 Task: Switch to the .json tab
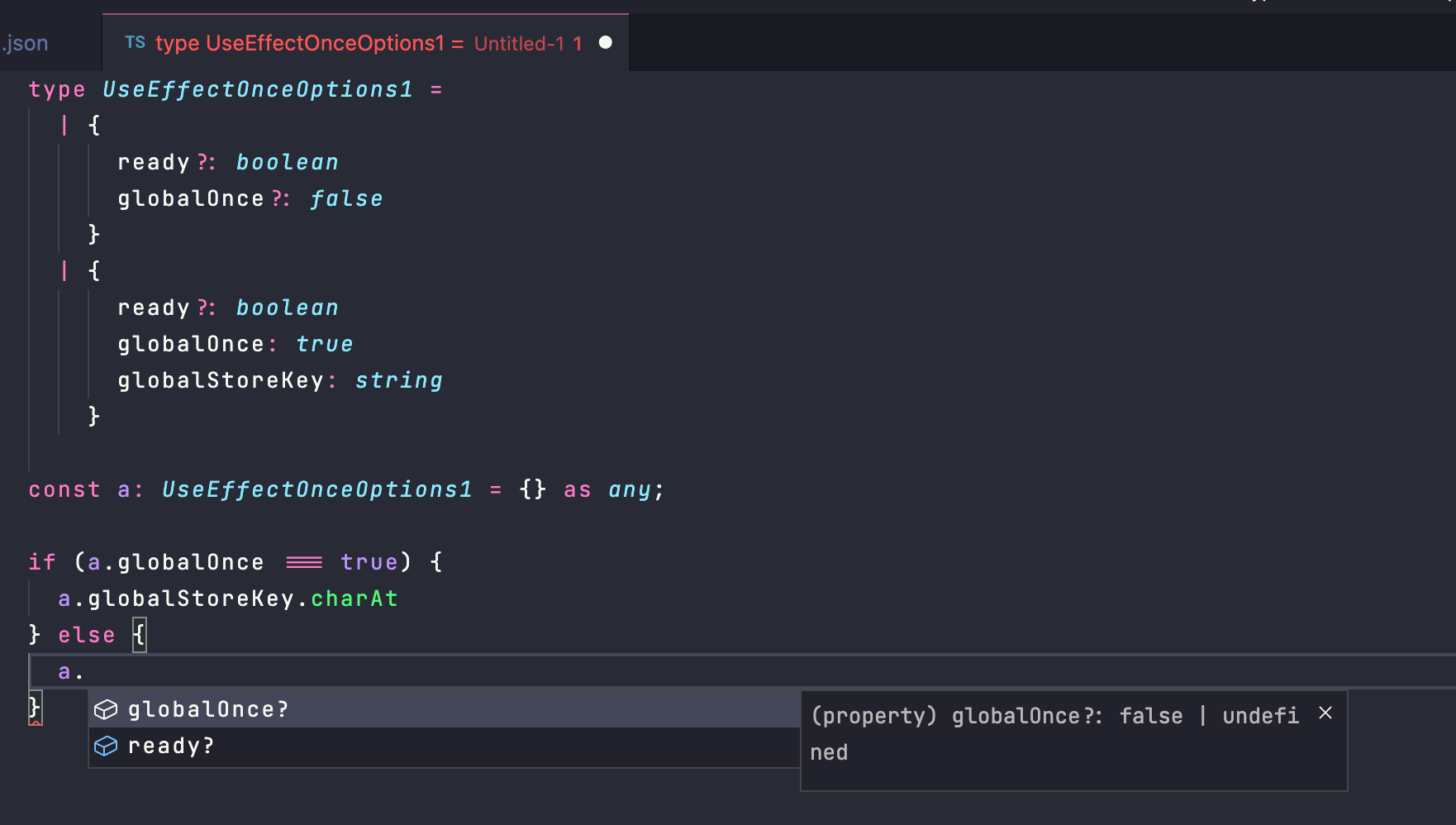click(x=26, y=43)
